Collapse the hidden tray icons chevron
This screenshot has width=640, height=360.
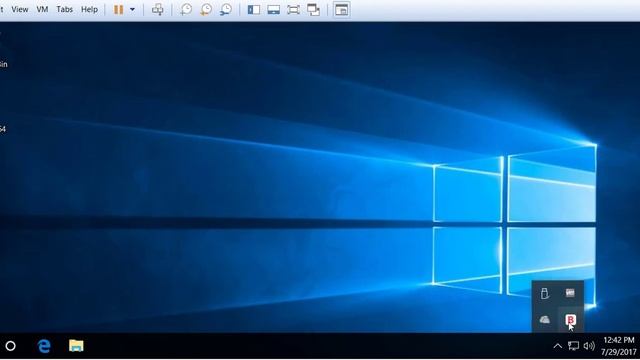pyautogui.click(x=558, y=346)
